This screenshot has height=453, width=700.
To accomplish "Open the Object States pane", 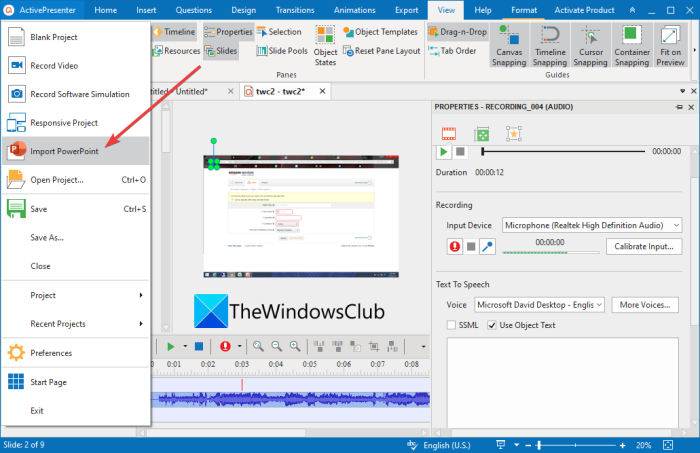I will coord(325,46).
